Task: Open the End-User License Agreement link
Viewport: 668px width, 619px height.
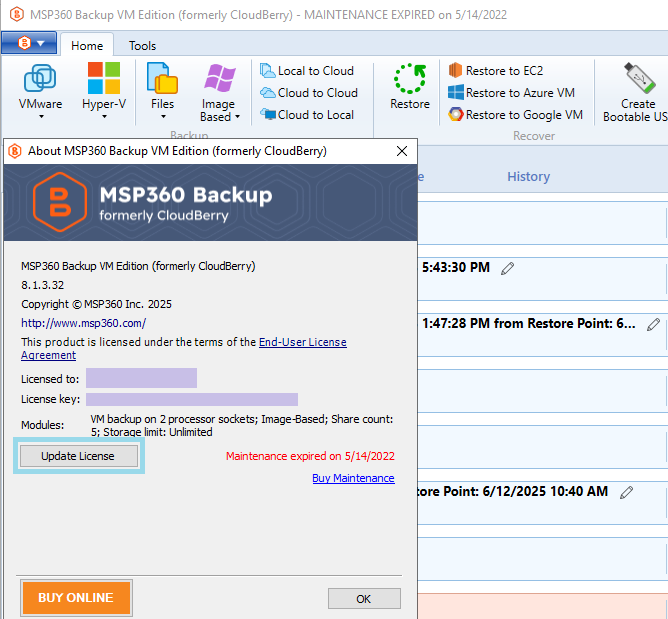Action: (x=303, y=342)
